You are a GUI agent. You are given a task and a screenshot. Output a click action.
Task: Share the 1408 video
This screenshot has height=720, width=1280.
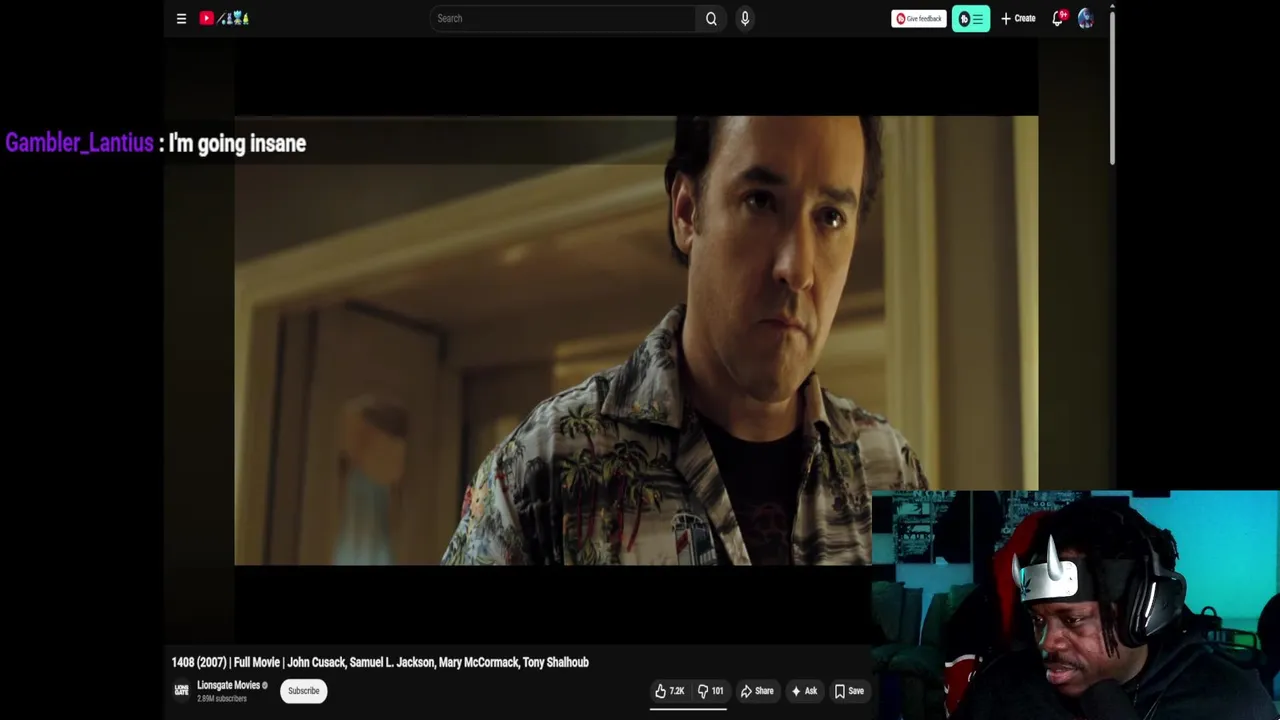click(757, 691)
